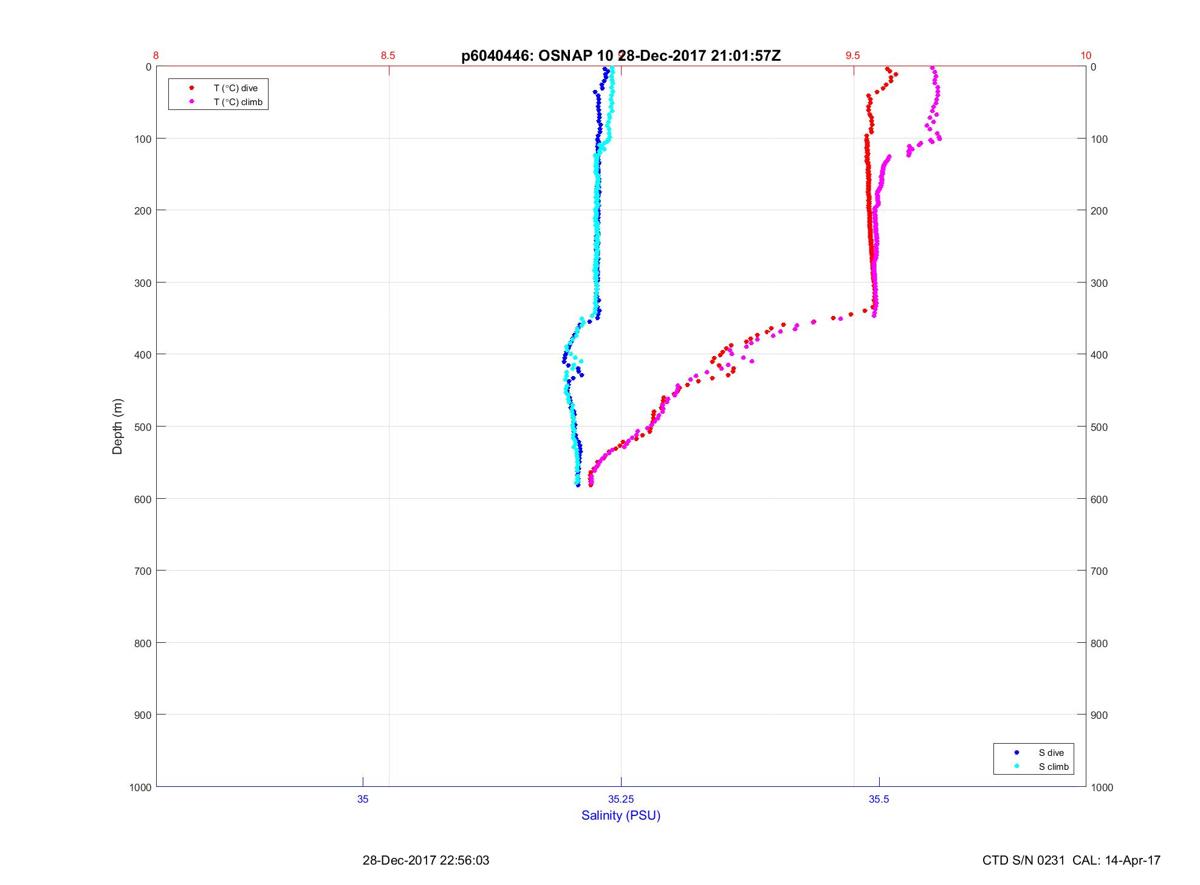Click the temperature tick label 8.5
This screenshot has height=885, width=1200.
coord(388,56)
